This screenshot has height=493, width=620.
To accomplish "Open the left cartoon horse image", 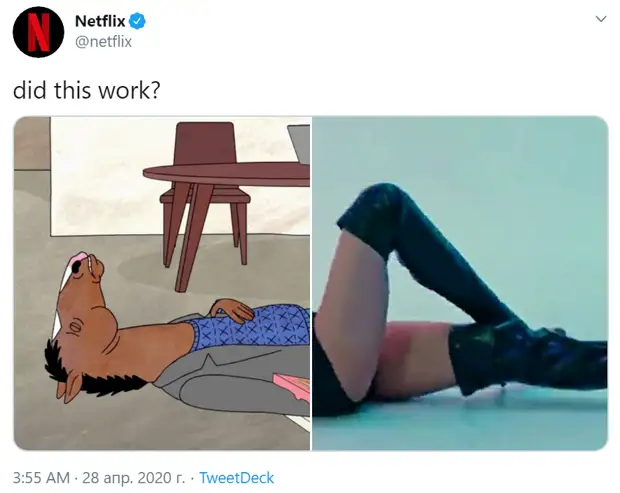I will click(x=162, y=283).
